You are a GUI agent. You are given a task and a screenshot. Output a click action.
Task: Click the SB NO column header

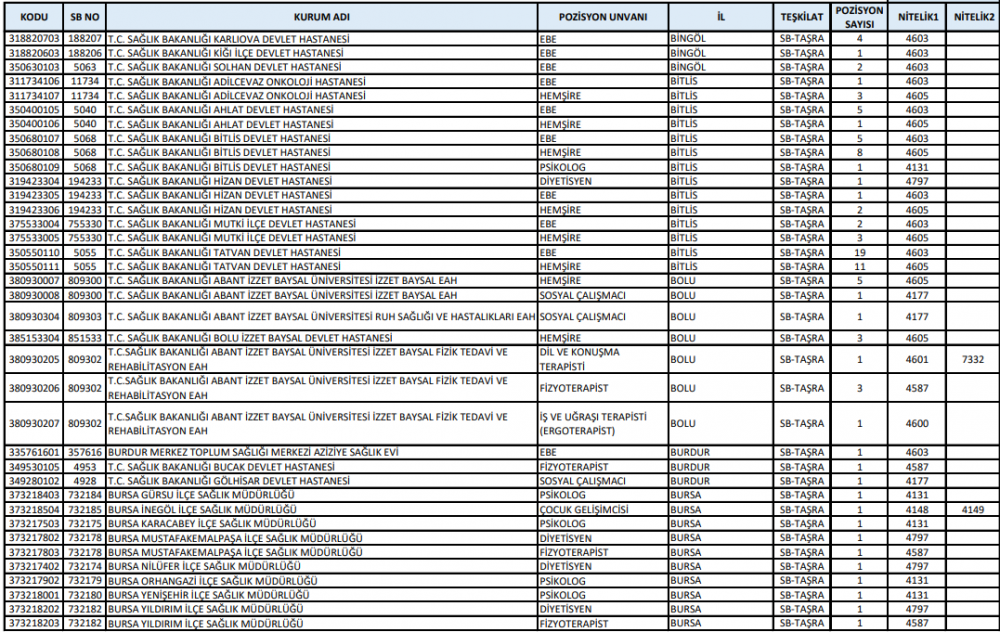point(85,17)
